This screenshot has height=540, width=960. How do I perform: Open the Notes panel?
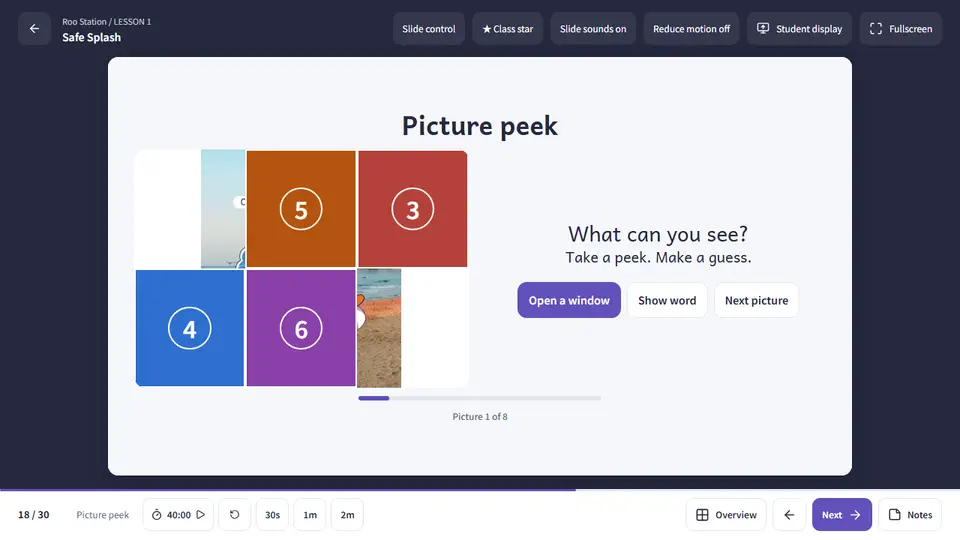(910, 515)
